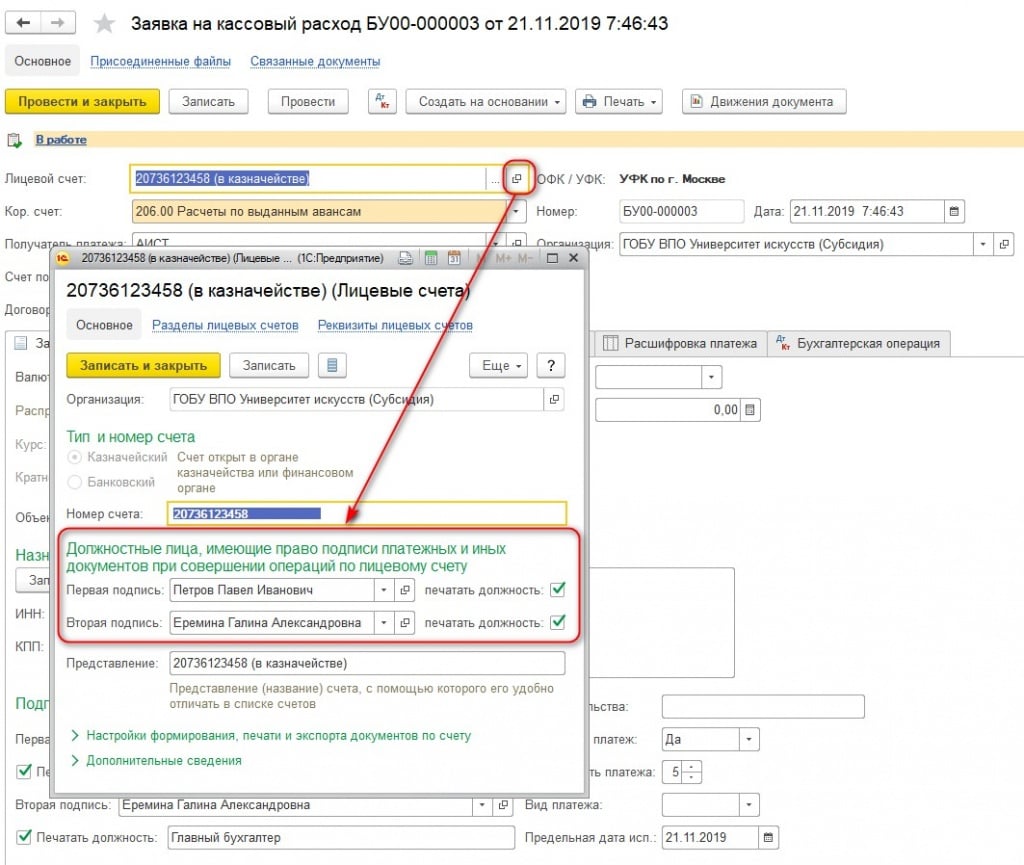Toggle печатать должность for Вторая подпись
The height and width of the screenshot is (865, 1024).
(558, 623)
